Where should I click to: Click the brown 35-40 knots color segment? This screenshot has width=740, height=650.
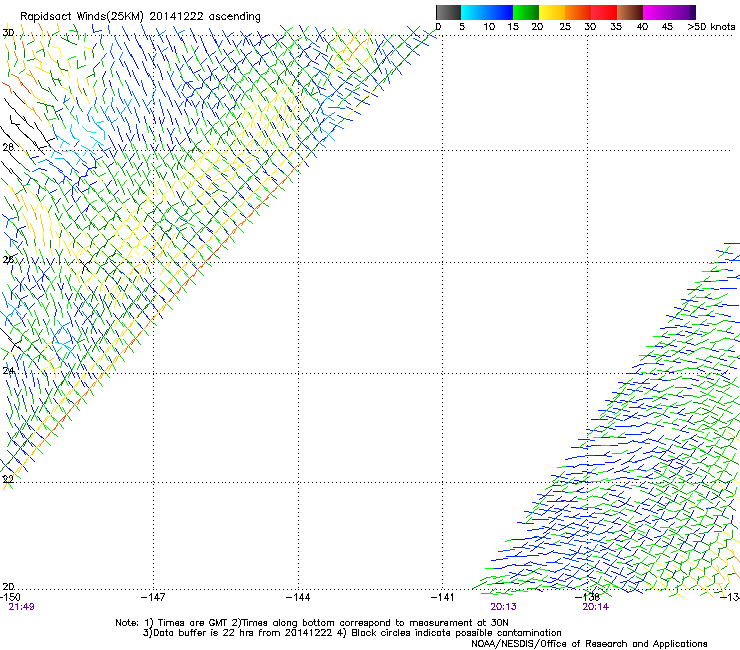pos(630,12)
